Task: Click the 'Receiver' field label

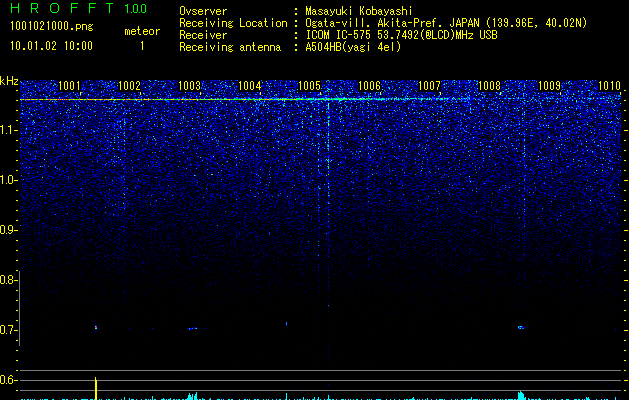Action: [203, 35]
